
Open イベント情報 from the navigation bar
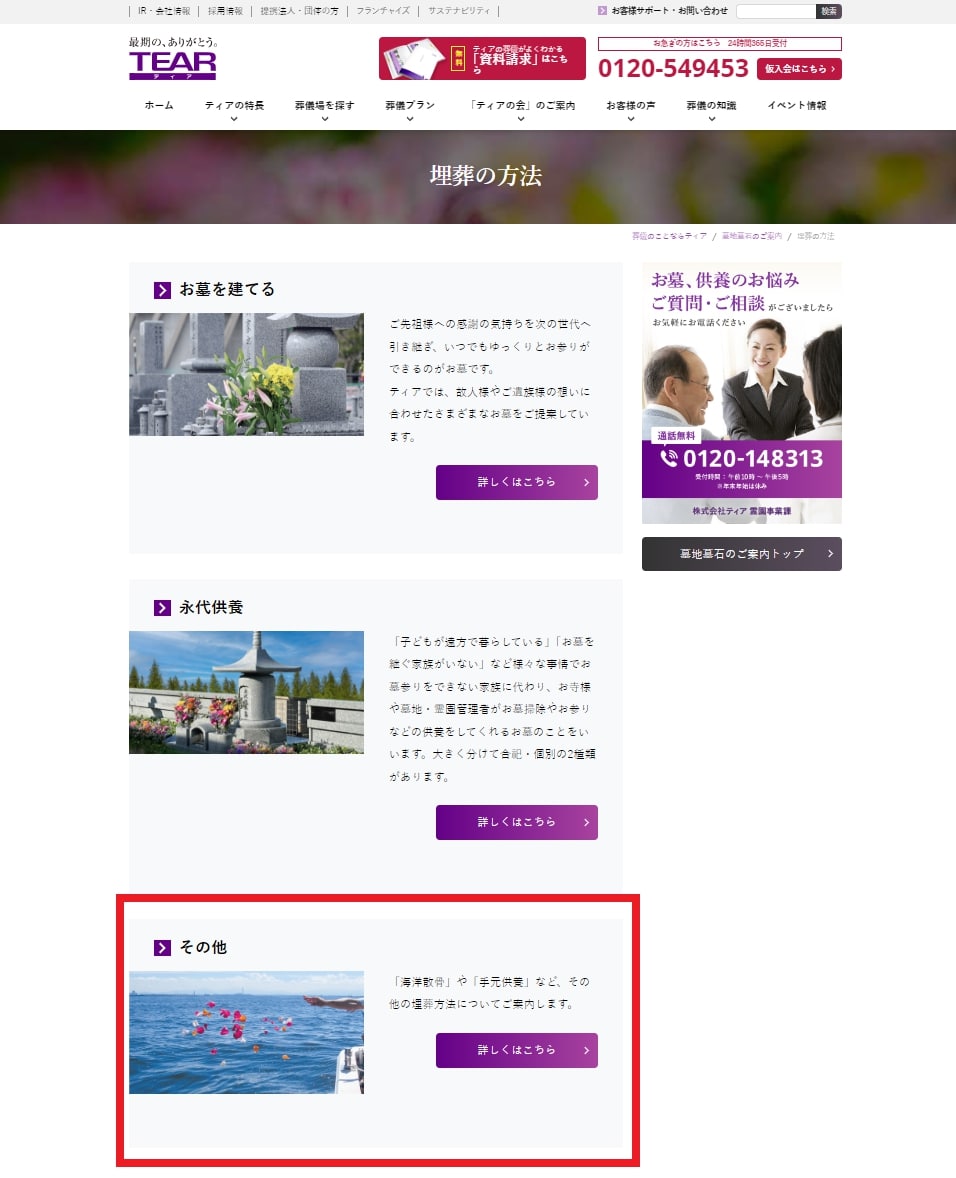797,106
